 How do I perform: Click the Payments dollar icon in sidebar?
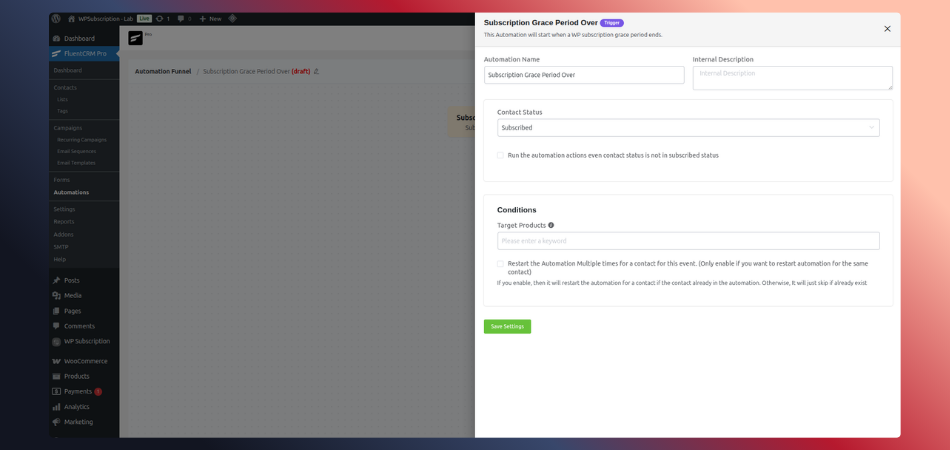click(x=56, y=392)
